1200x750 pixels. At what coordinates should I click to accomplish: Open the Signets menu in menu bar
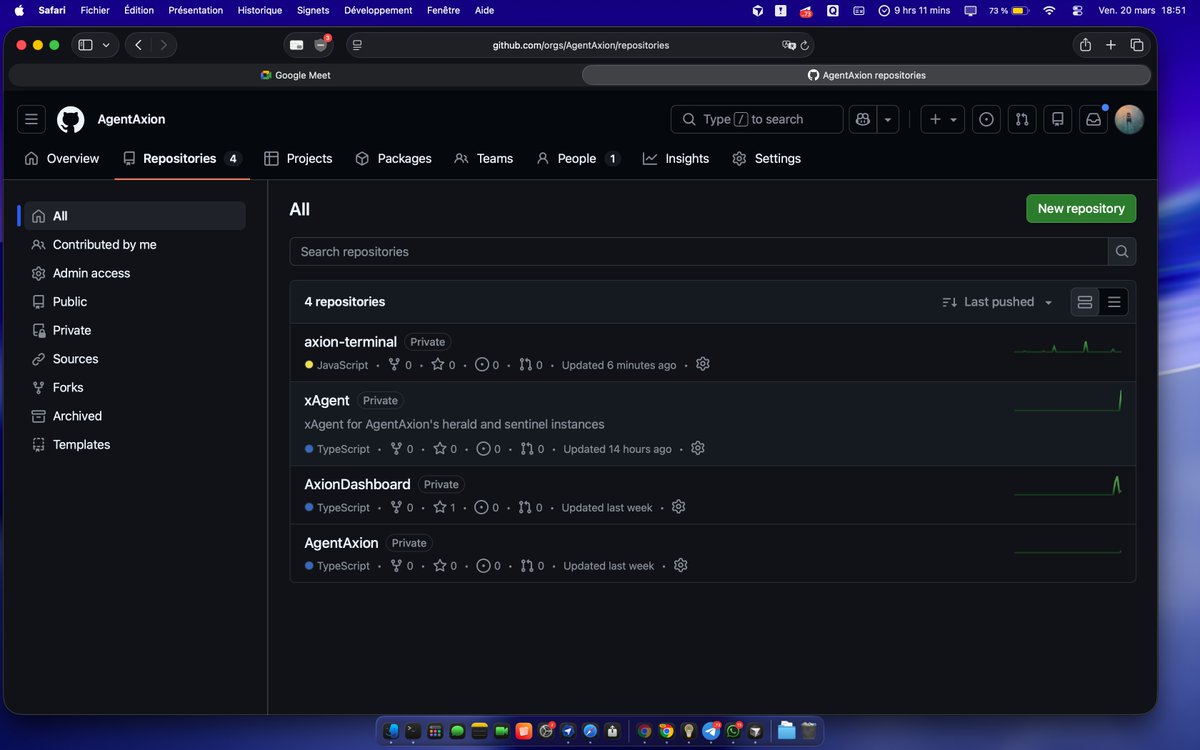pos(313,10)
